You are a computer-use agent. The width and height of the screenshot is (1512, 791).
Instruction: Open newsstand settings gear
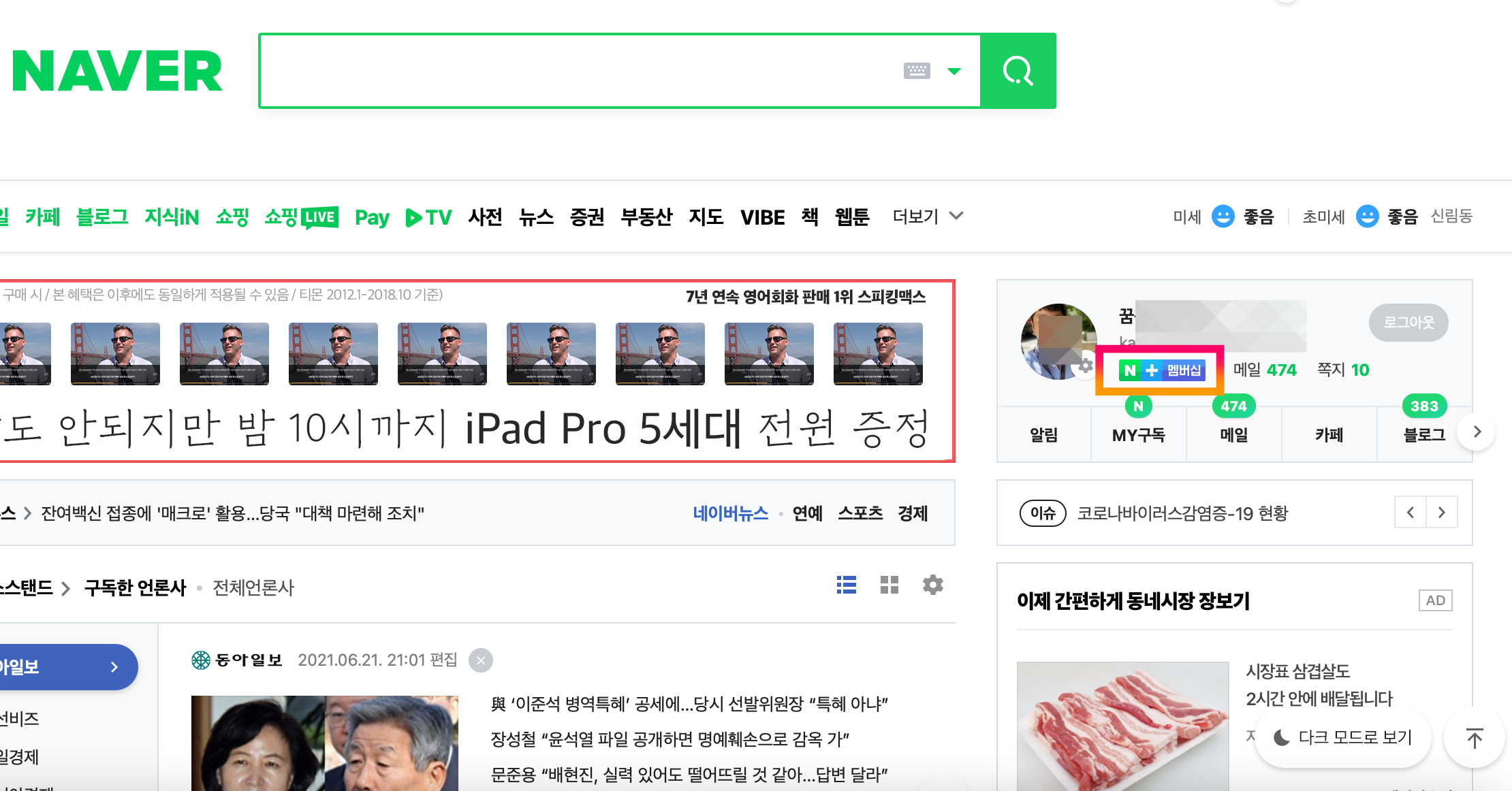(933, 585)
